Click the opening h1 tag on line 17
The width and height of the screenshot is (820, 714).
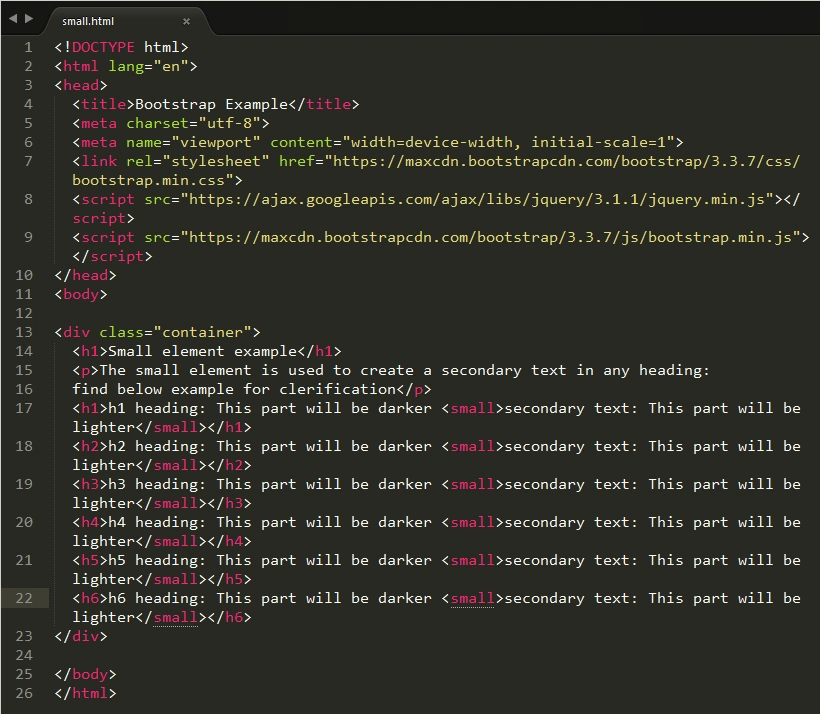pos(90,409)
